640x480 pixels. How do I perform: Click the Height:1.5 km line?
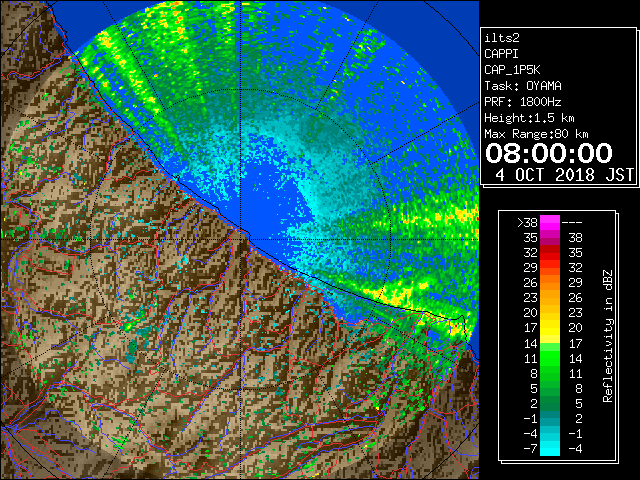[529, 118]
